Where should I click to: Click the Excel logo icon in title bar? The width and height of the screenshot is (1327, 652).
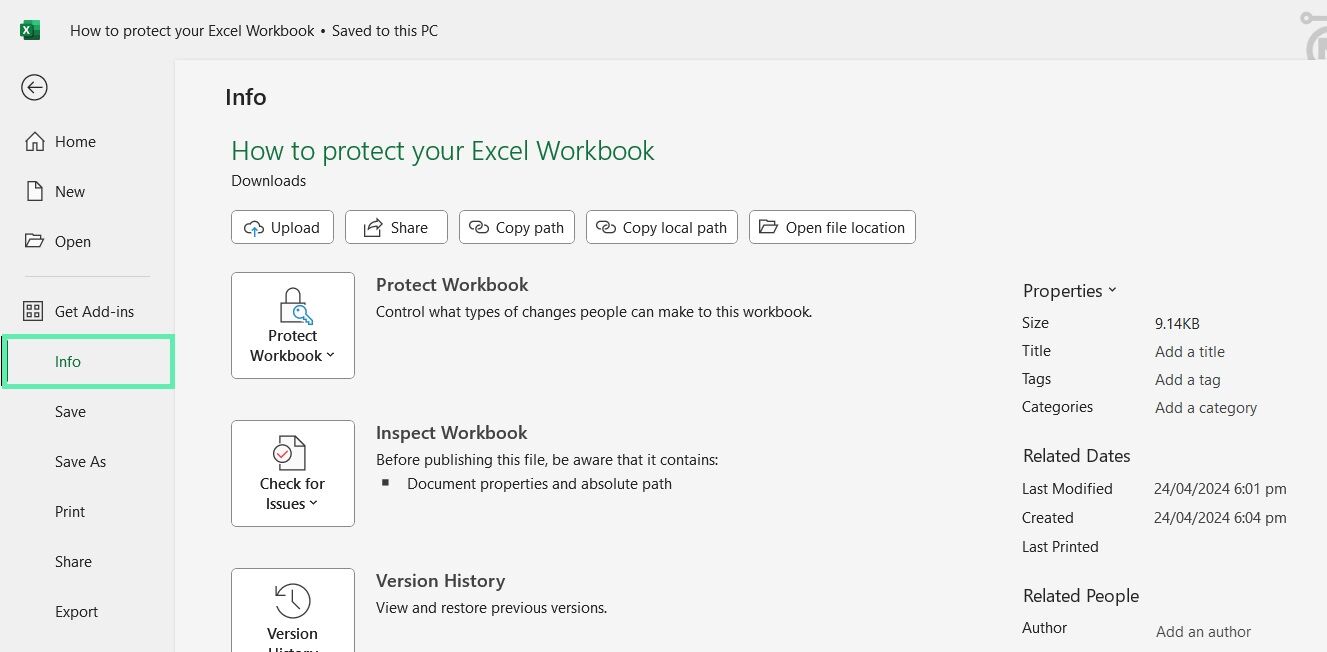30,30
